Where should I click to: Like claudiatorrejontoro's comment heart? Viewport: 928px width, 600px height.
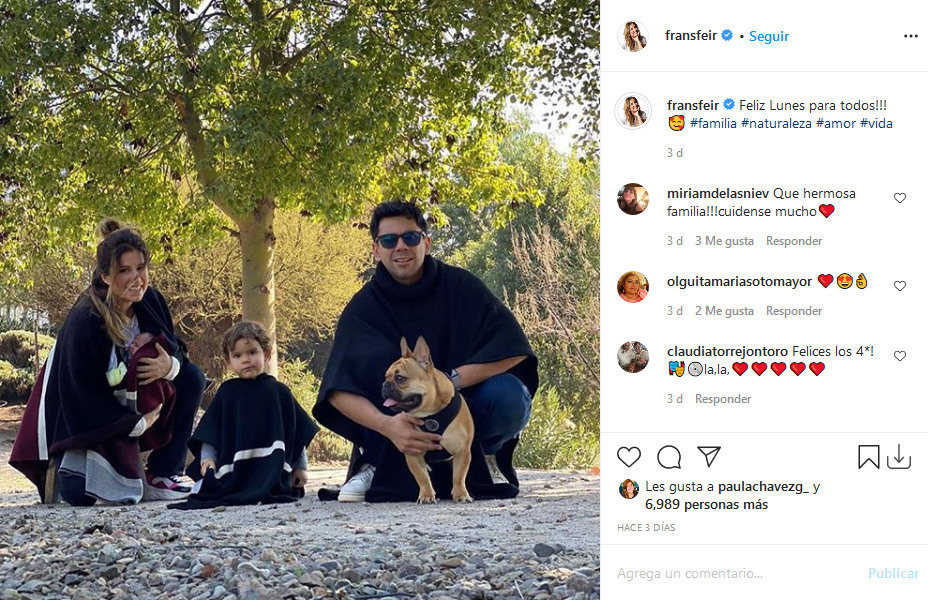pyautogui.click(x=900, y=356)
